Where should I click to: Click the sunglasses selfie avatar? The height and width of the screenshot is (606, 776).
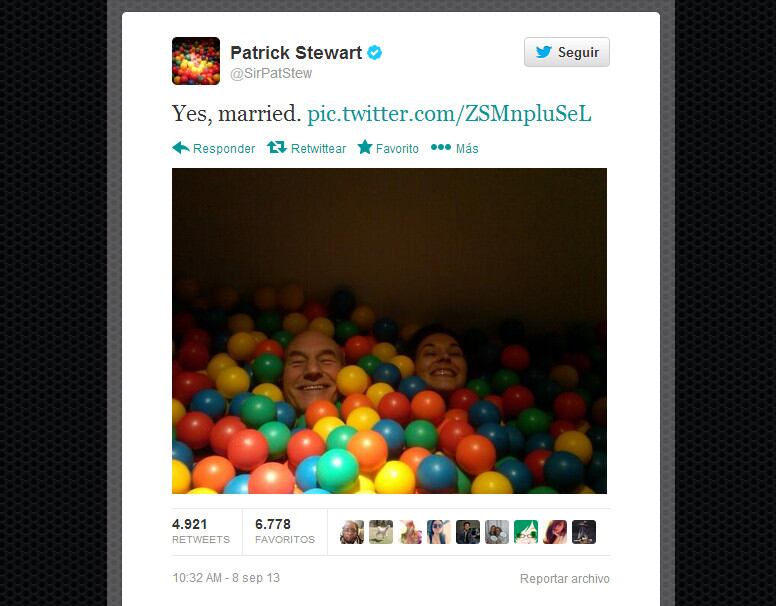pos(439,532)
